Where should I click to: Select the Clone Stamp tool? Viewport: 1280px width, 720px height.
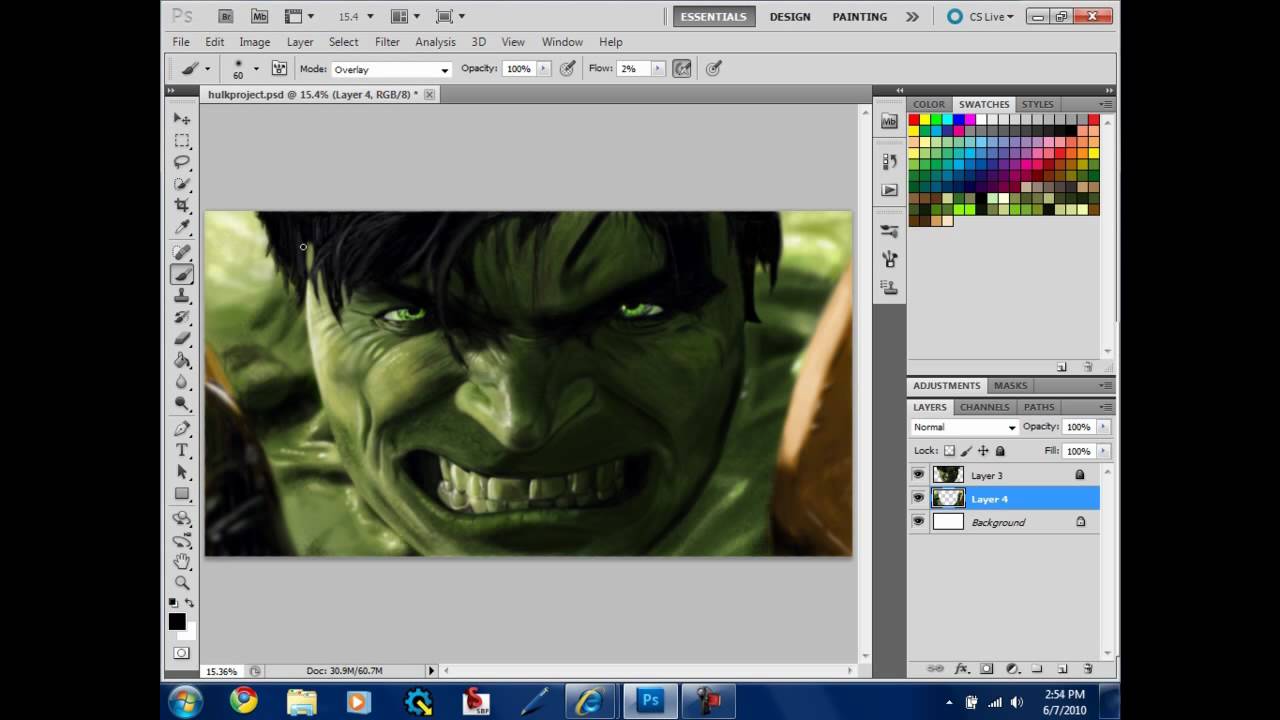[182, 296]
